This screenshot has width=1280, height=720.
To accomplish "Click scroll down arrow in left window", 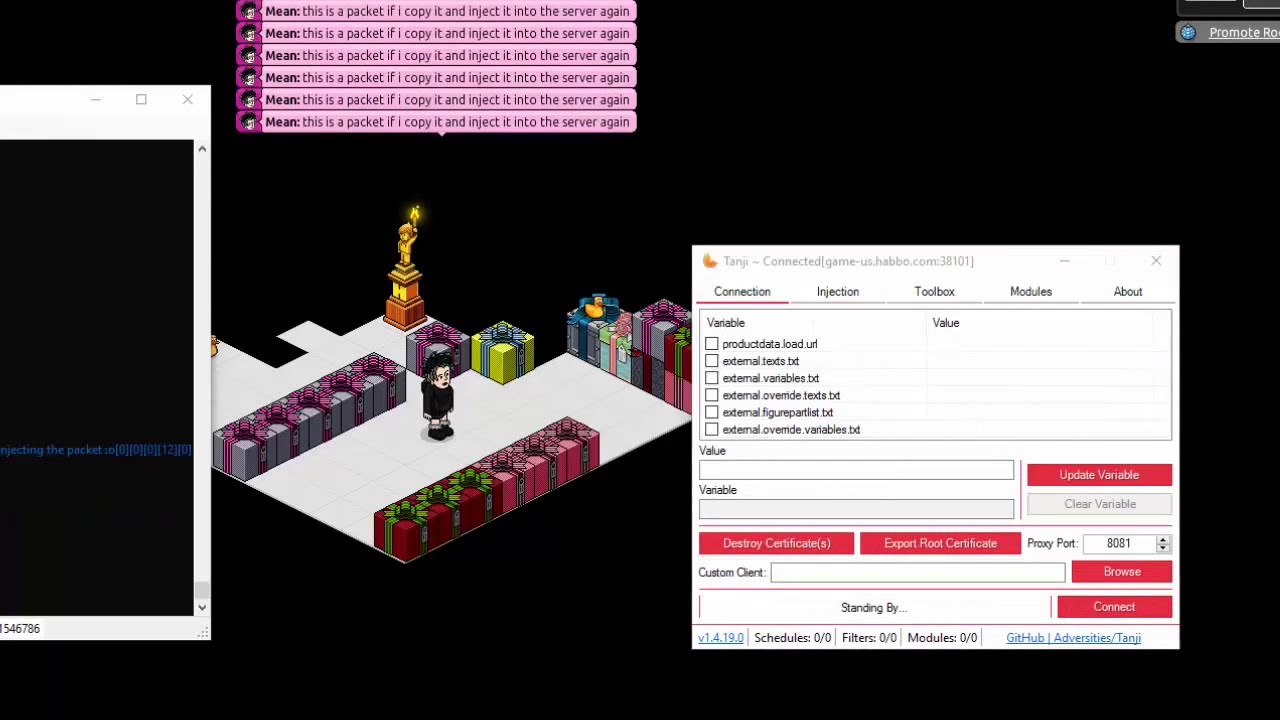I will tap(202, 607).
